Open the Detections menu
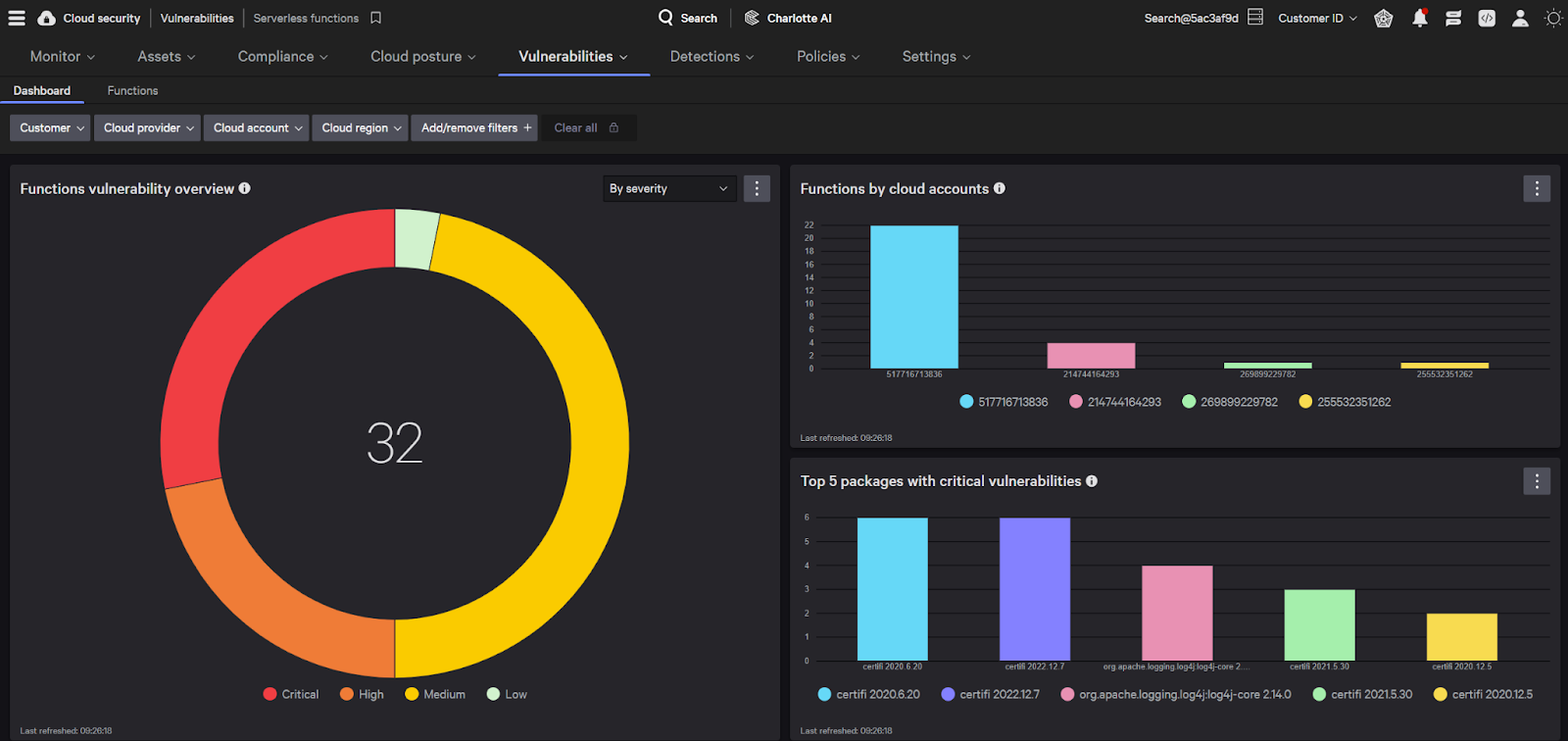 pyautogui.click(x=711, y=56)
